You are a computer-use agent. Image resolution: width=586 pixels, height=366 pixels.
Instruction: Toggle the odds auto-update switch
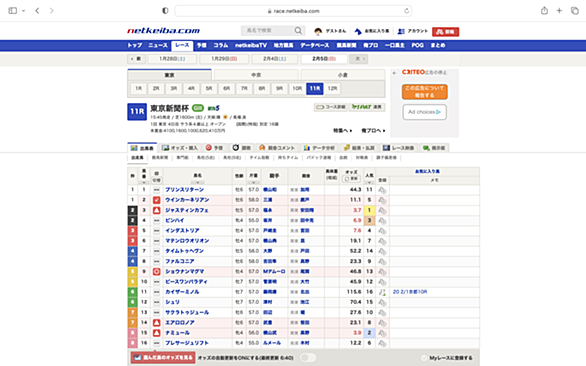[x=308, y=358]
